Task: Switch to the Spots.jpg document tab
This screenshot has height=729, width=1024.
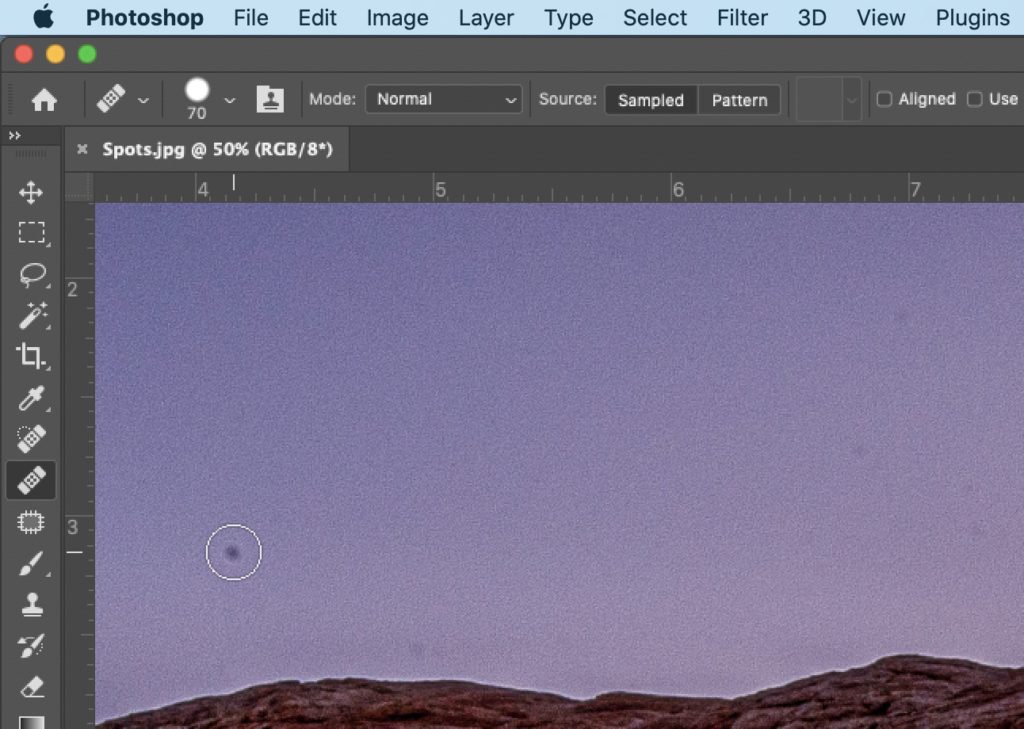Action: tap(217, 149)
